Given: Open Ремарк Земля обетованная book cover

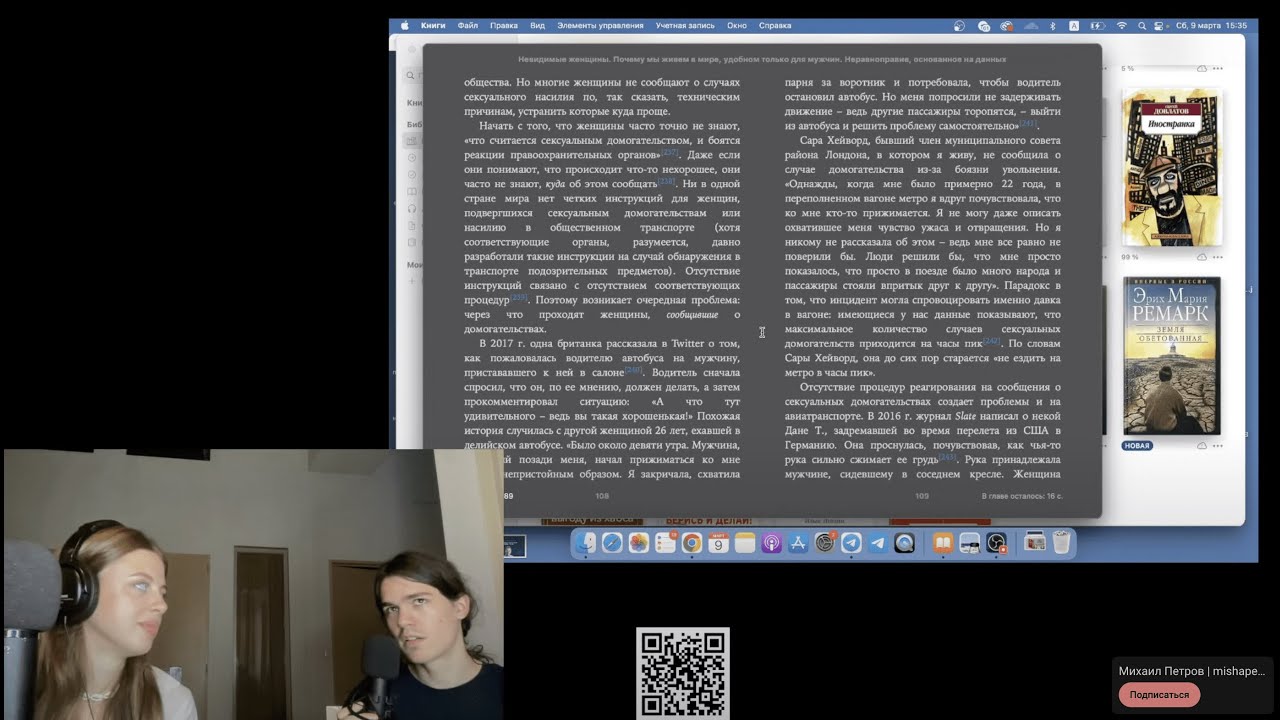Looking at the screenshot, I should pos(1171,356).
